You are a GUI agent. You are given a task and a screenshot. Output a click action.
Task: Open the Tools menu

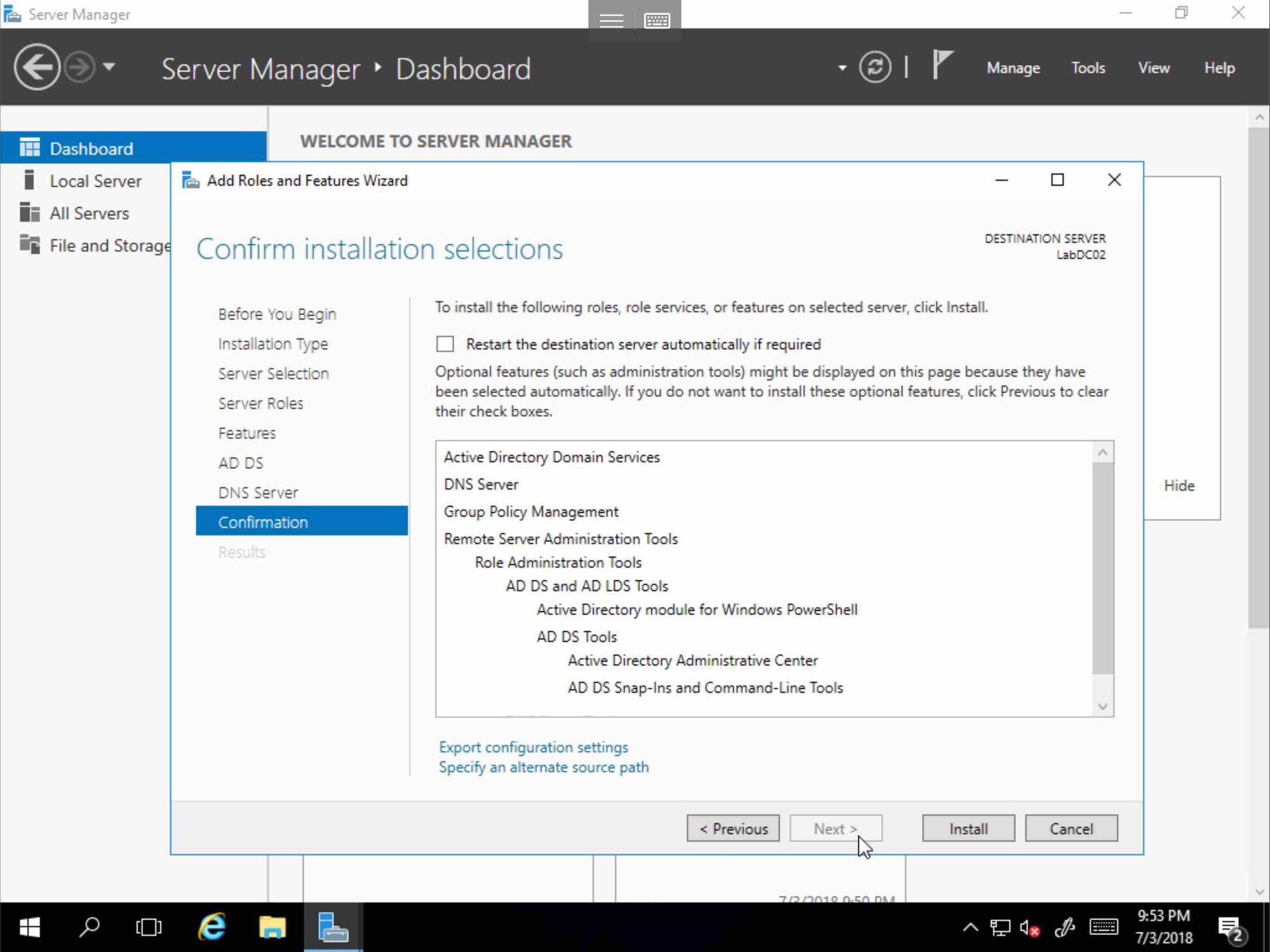tap(1088, 68)
